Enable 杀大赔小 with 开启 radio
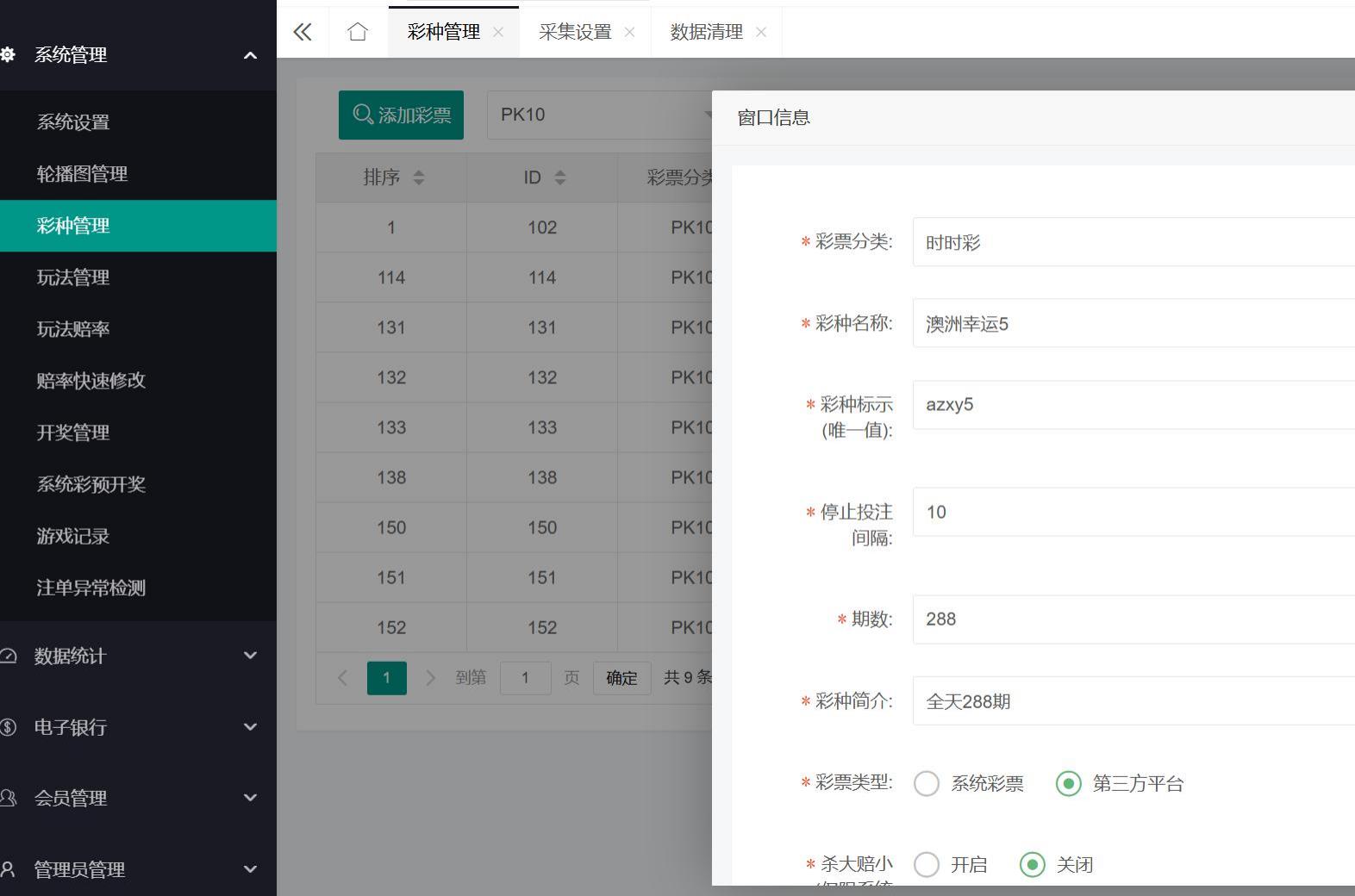 pos(927,864)
